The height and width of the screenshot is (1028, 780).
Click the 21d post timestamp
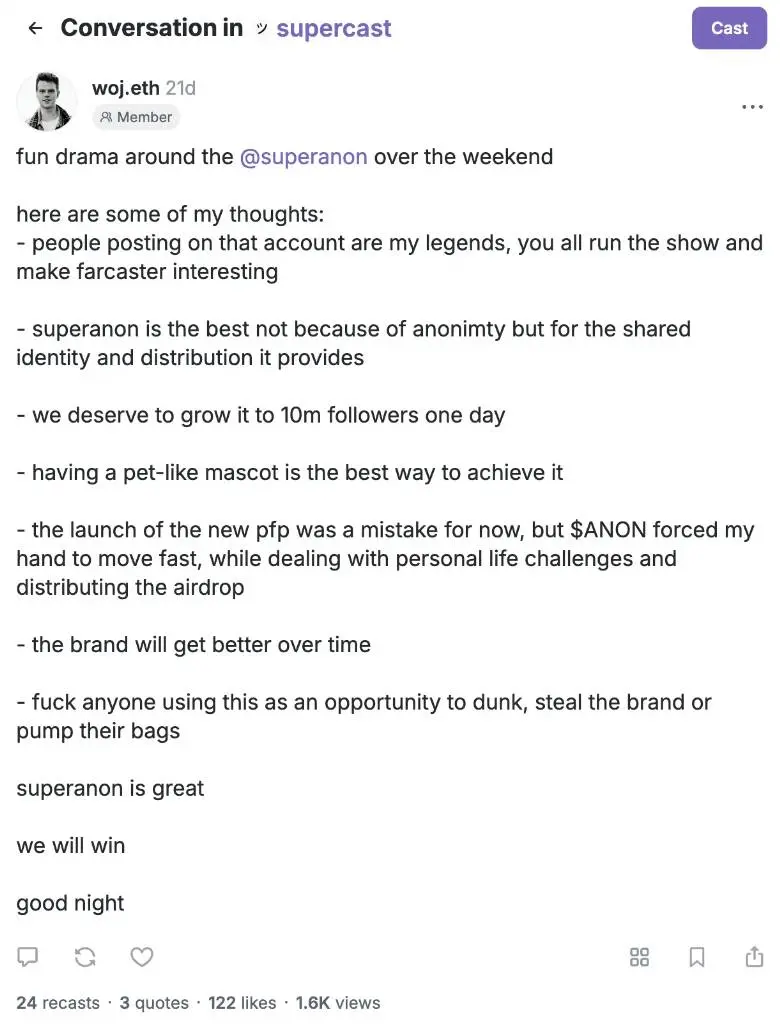click(181, 88)
